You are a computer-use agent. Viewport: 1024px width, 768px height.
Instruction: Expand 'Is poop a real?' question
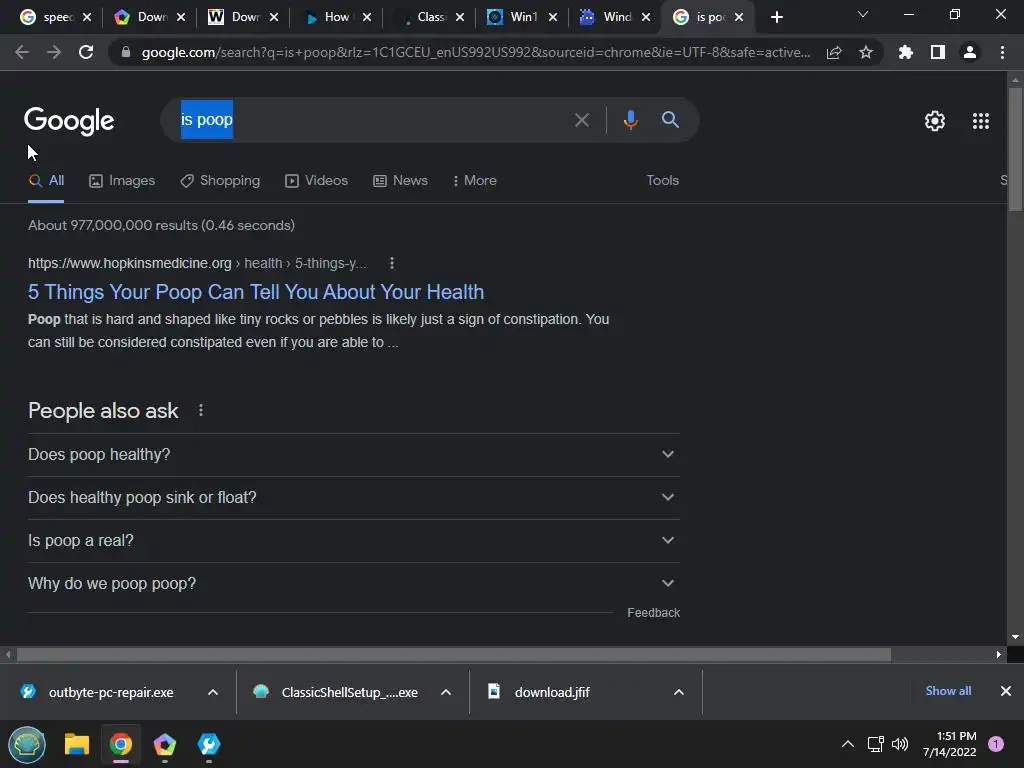coord(353,541)
